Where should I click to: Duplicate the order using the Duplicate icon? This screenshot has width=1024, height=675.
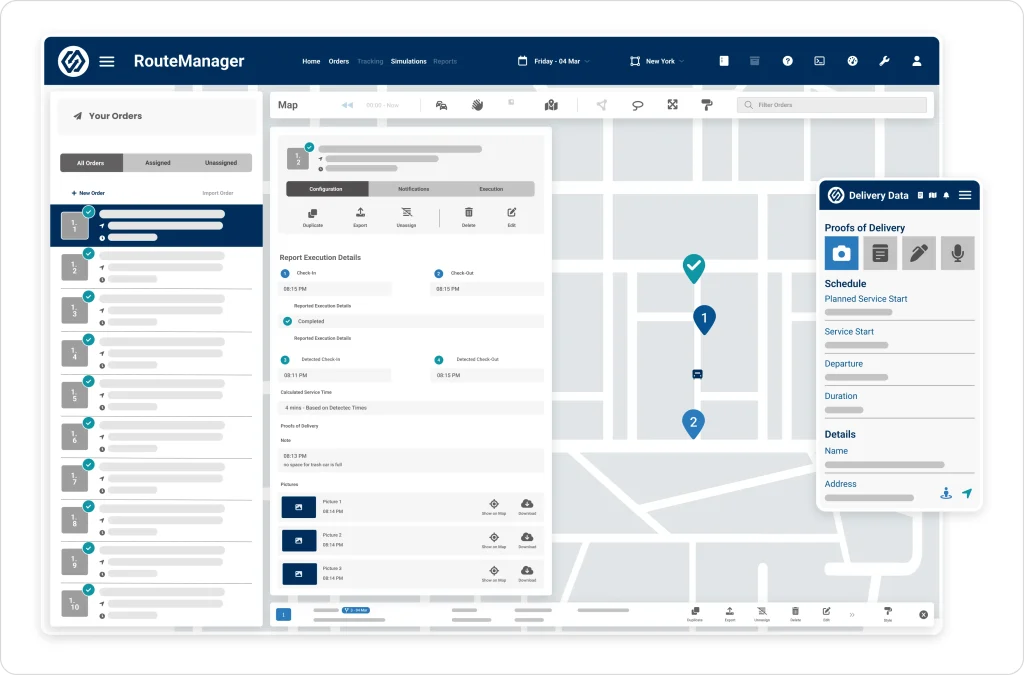pyautogui.click(x=312, y=216)
